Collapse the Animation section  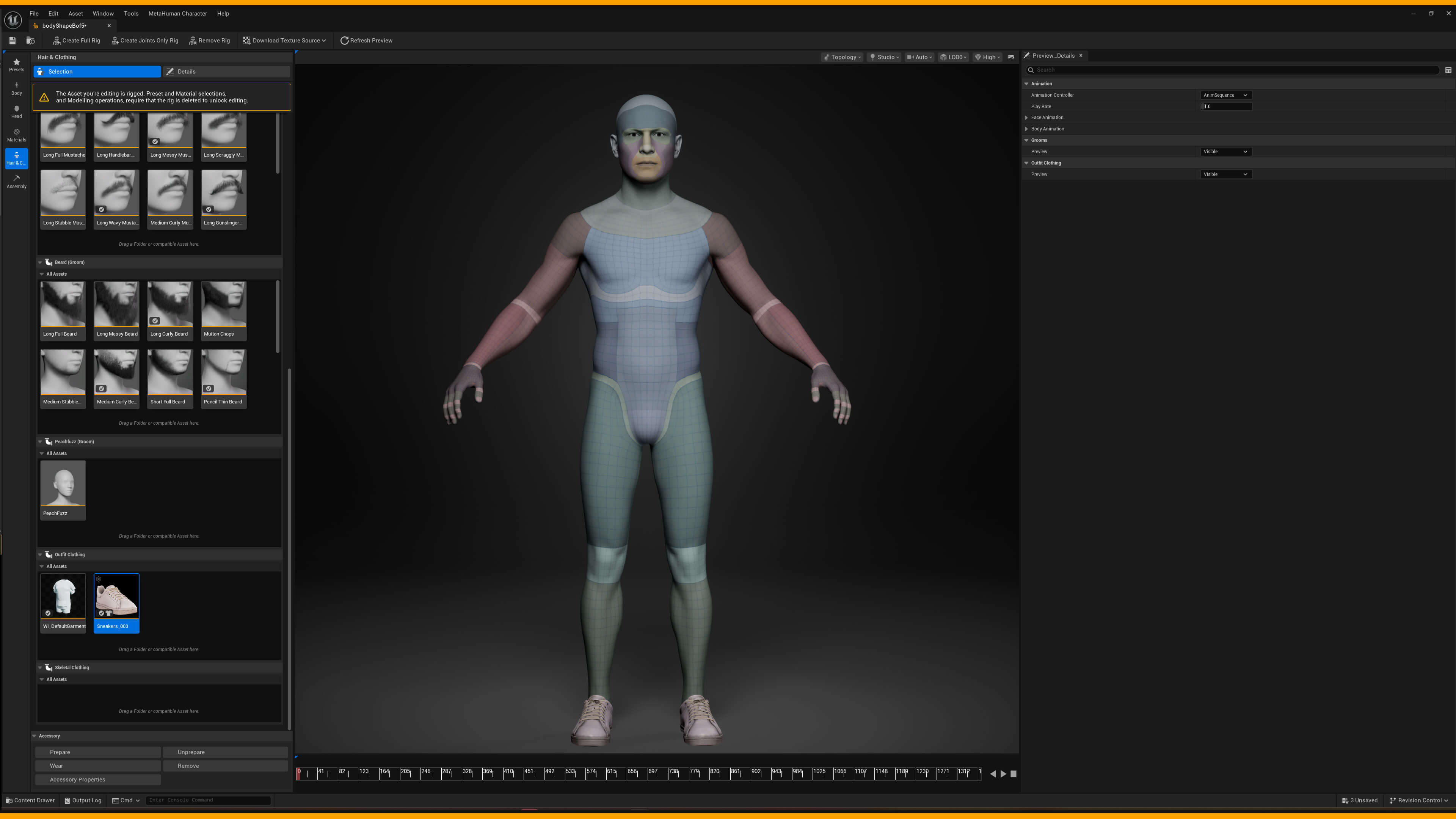pos(1027,84)
